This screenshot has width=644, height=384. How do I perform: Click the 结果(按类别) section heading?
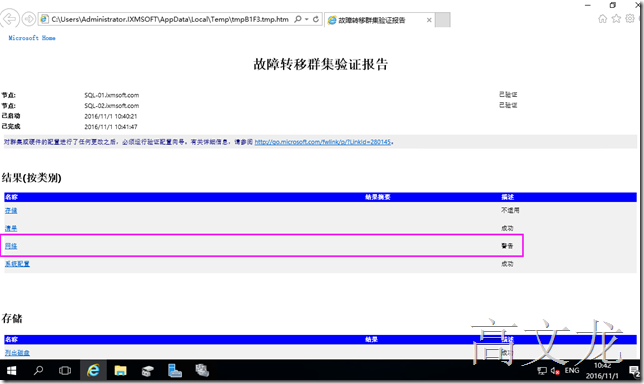[x=32, y=178]
